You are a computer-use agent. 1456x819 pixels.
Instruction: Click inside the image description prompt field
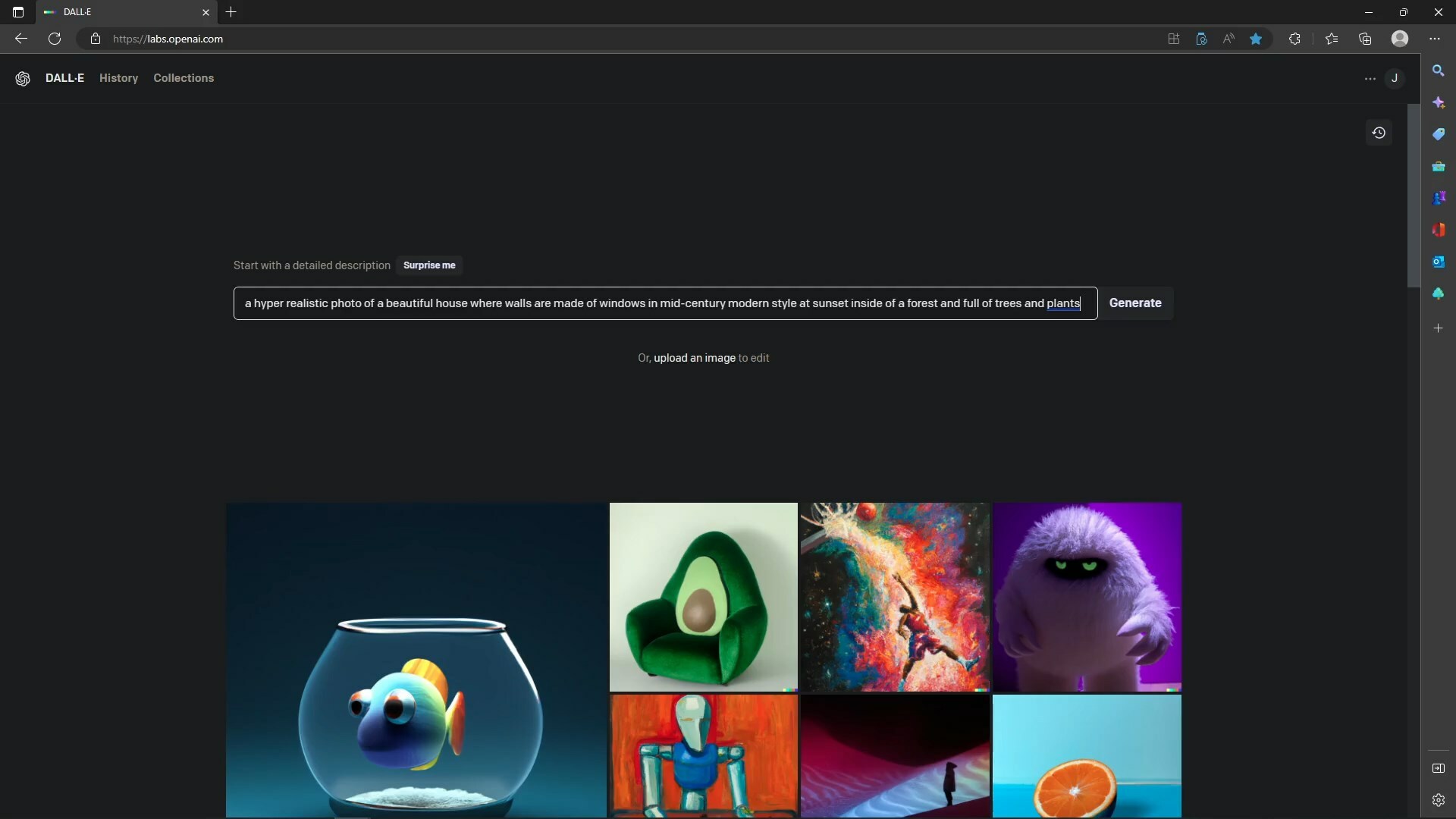click(x=665, y=303)
